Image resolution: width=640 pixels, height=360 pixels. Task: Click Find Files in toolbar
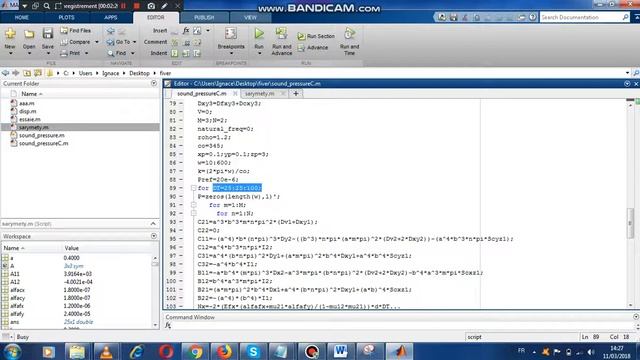(76, 30)
